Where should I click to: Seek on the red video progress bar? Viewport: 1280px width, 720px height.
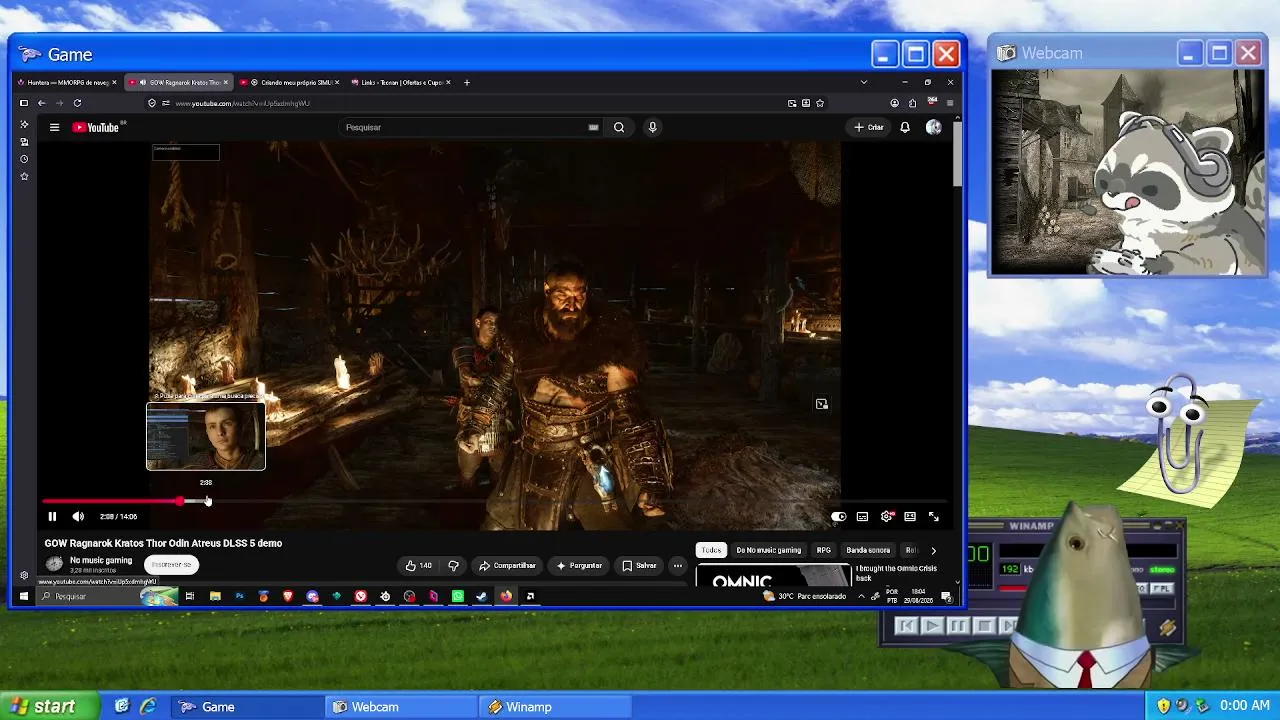[x=495, y=501]
